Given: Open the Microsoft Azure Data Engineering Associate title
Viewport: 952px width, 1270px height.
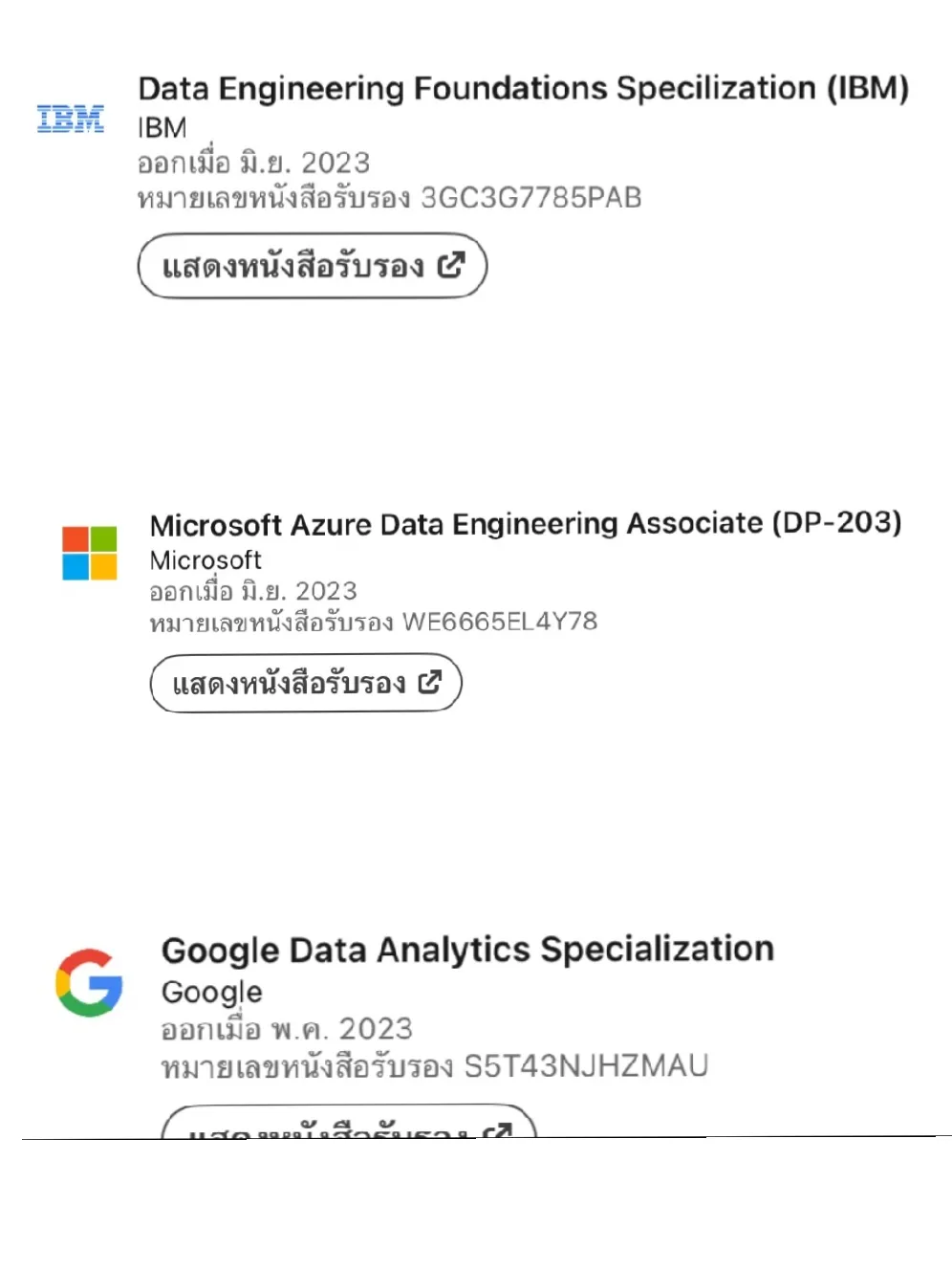Looking at the screenshot, I should [x=526, y=524].
